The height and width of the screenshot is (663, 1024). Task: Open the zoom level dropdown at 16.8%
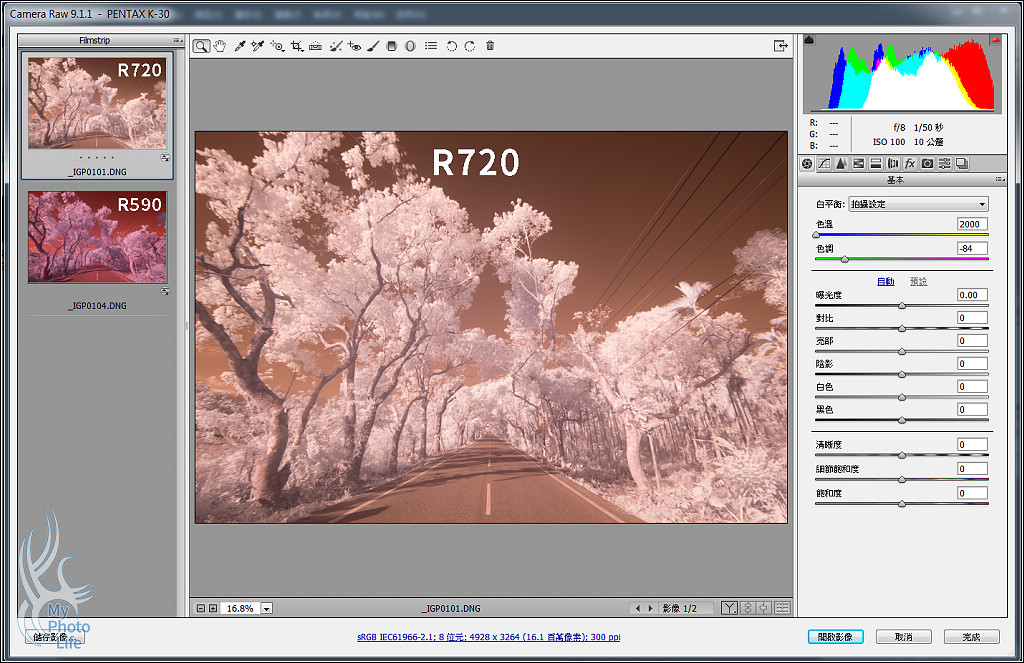(267, 608)
